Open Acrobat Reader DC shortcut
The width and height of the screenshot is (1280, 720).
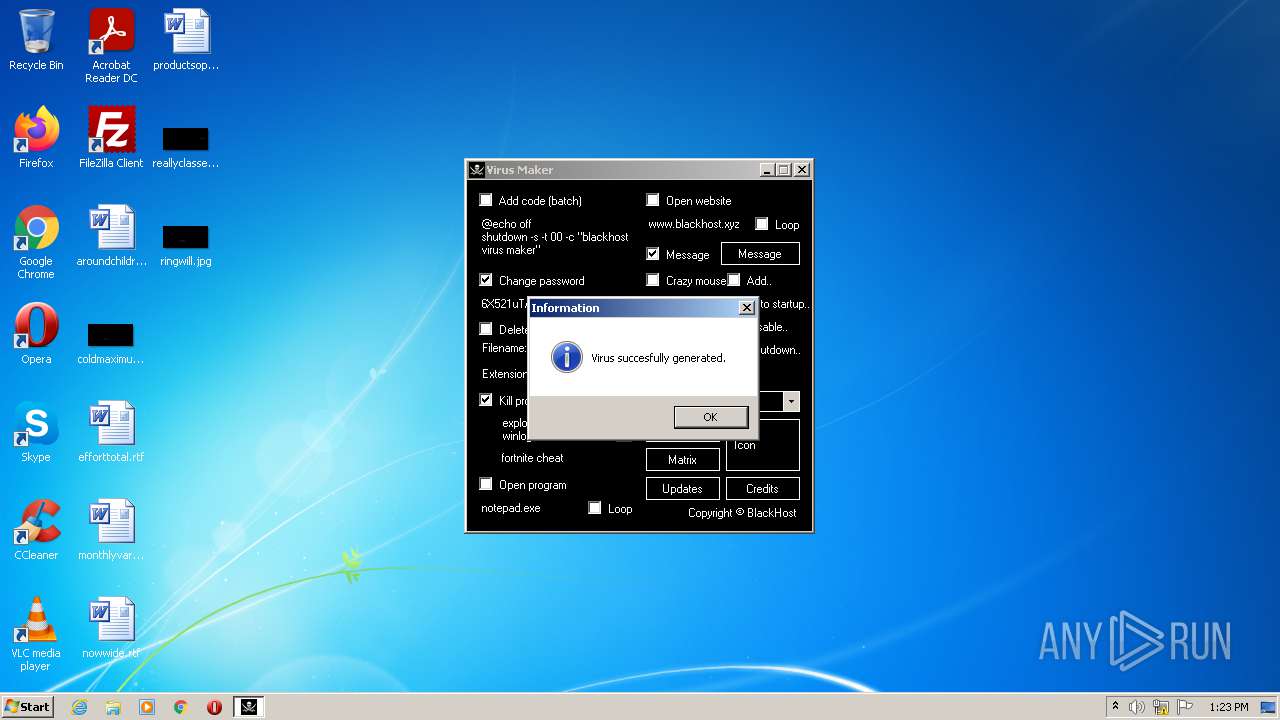point(111,46)
